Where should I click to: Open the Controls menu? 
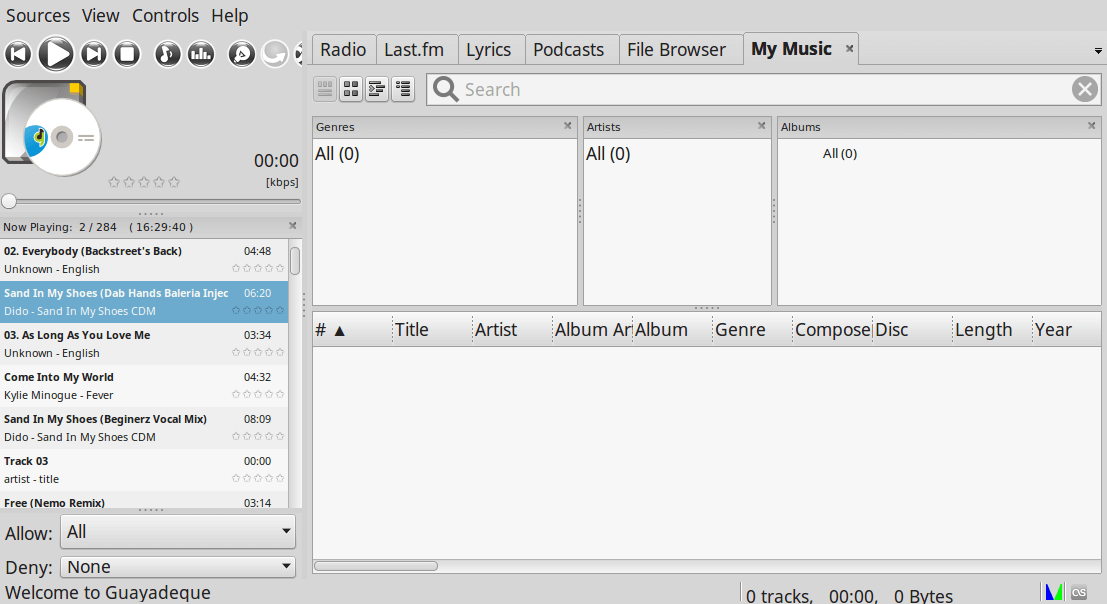(166, 16)
